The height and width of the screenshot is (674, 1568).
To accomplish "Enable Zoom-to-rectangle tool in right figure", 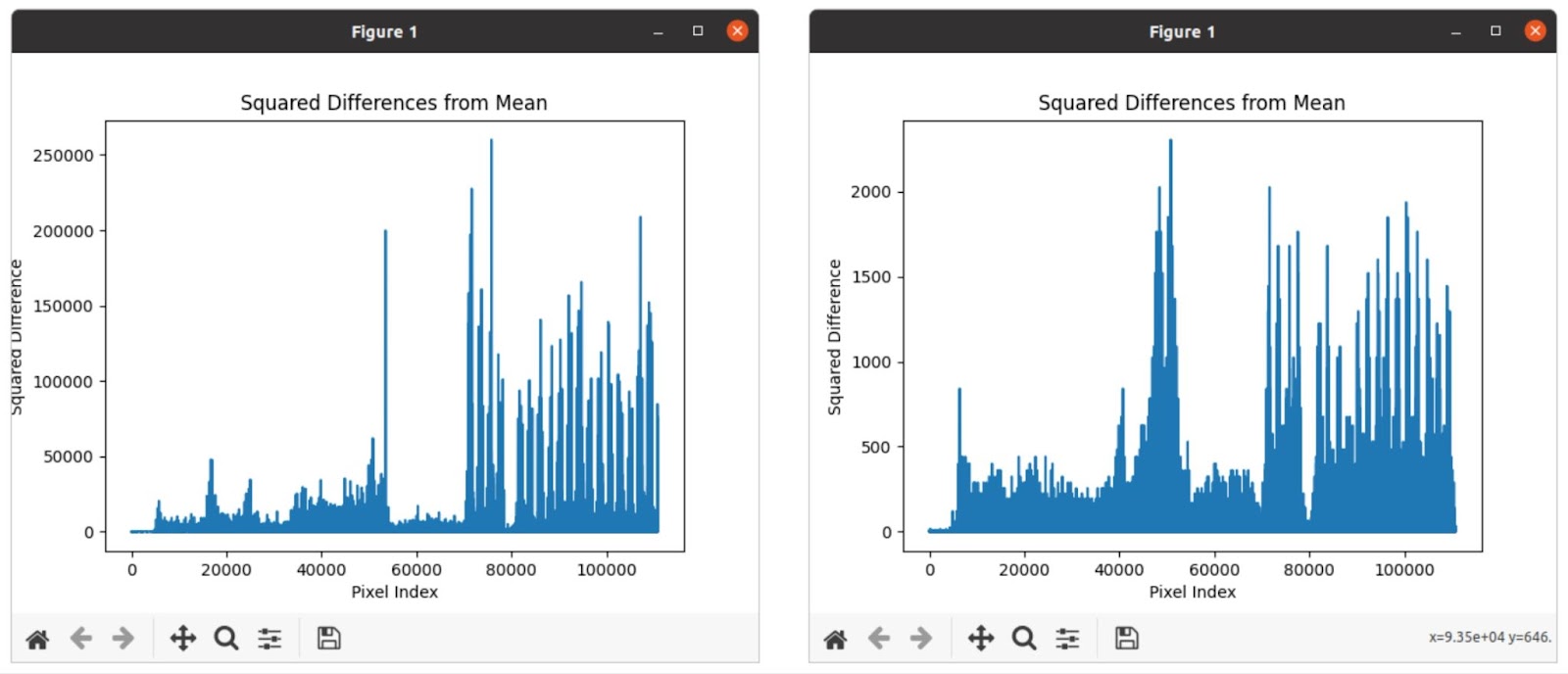I will [1024, 639].
